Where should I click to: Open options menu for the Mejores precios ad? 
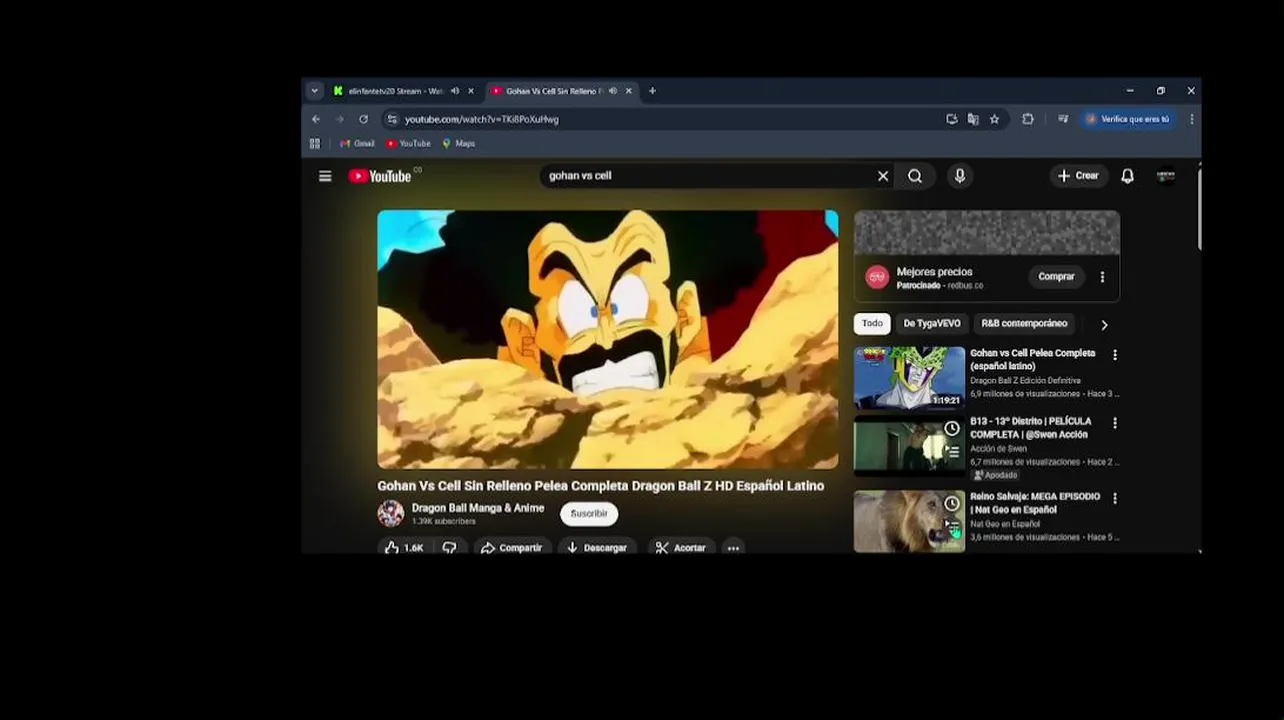(1102, 277)
